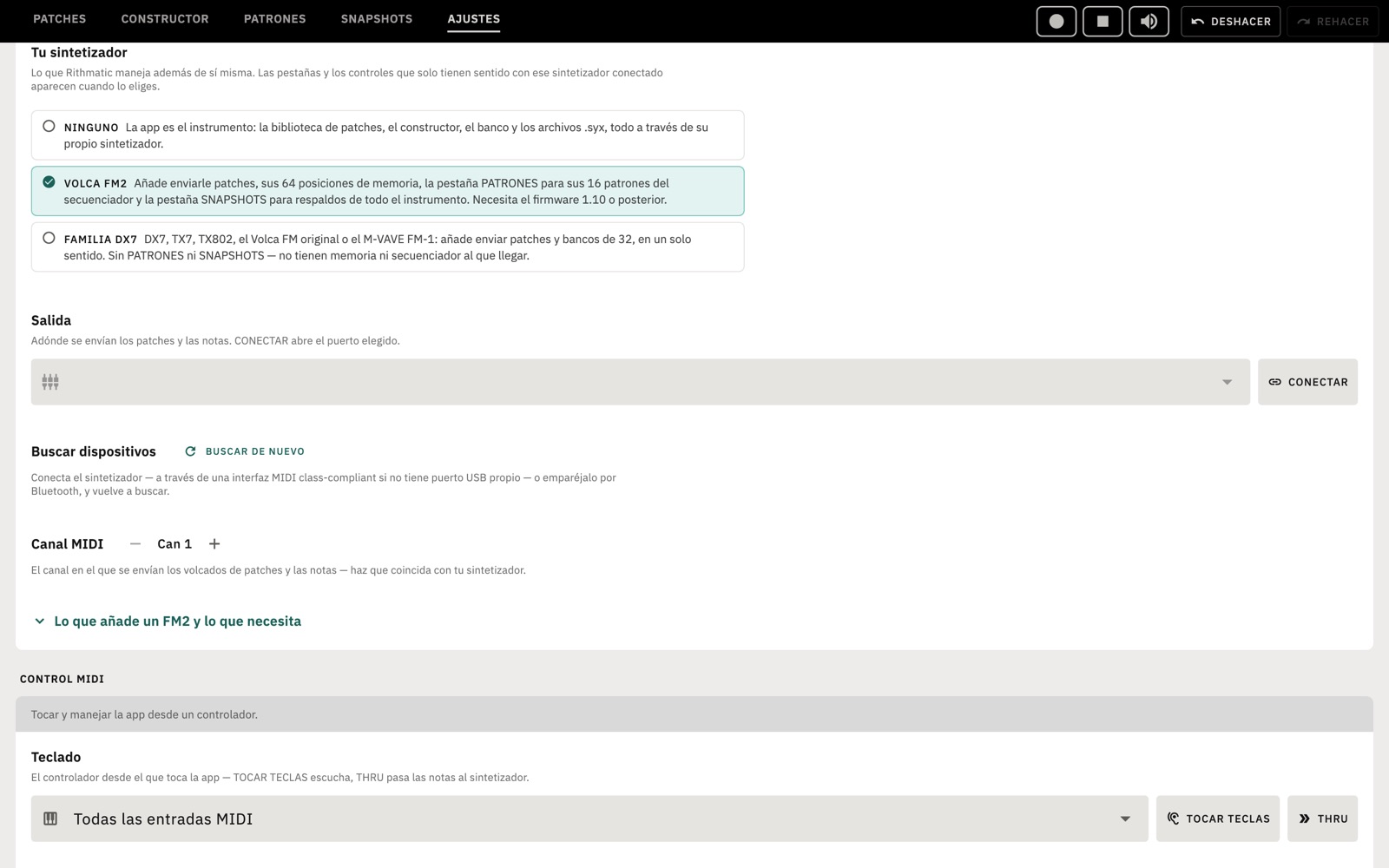The width and height of the screenshot is (1389, 868).
Task: Click the Canal MIDI label
Action: tap(68, 544)
